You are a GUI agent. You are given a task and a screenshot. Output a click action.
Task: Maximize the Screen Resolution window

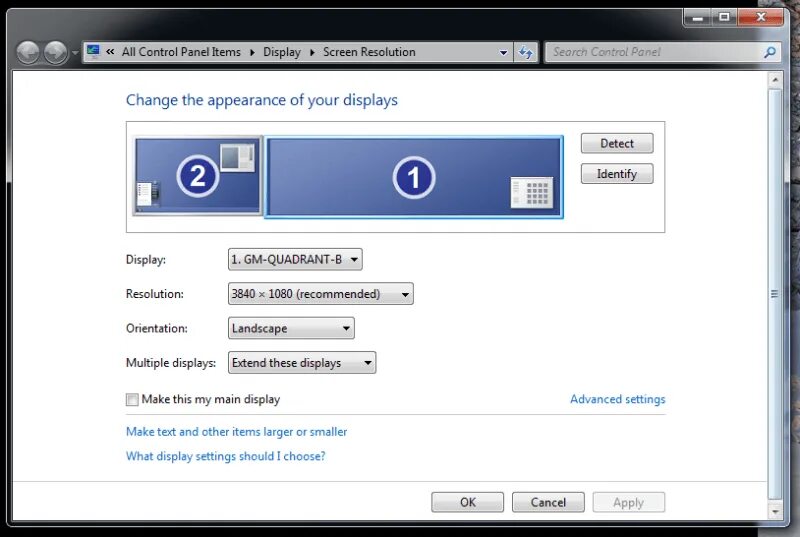(x=724, y=17)
